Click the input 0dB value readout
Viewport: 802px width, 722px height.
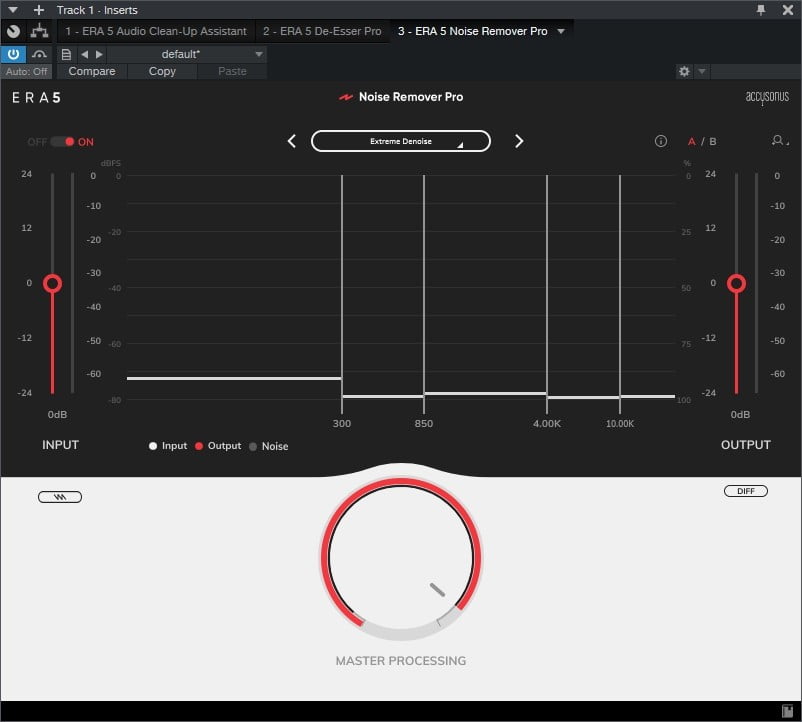point(57,414)
